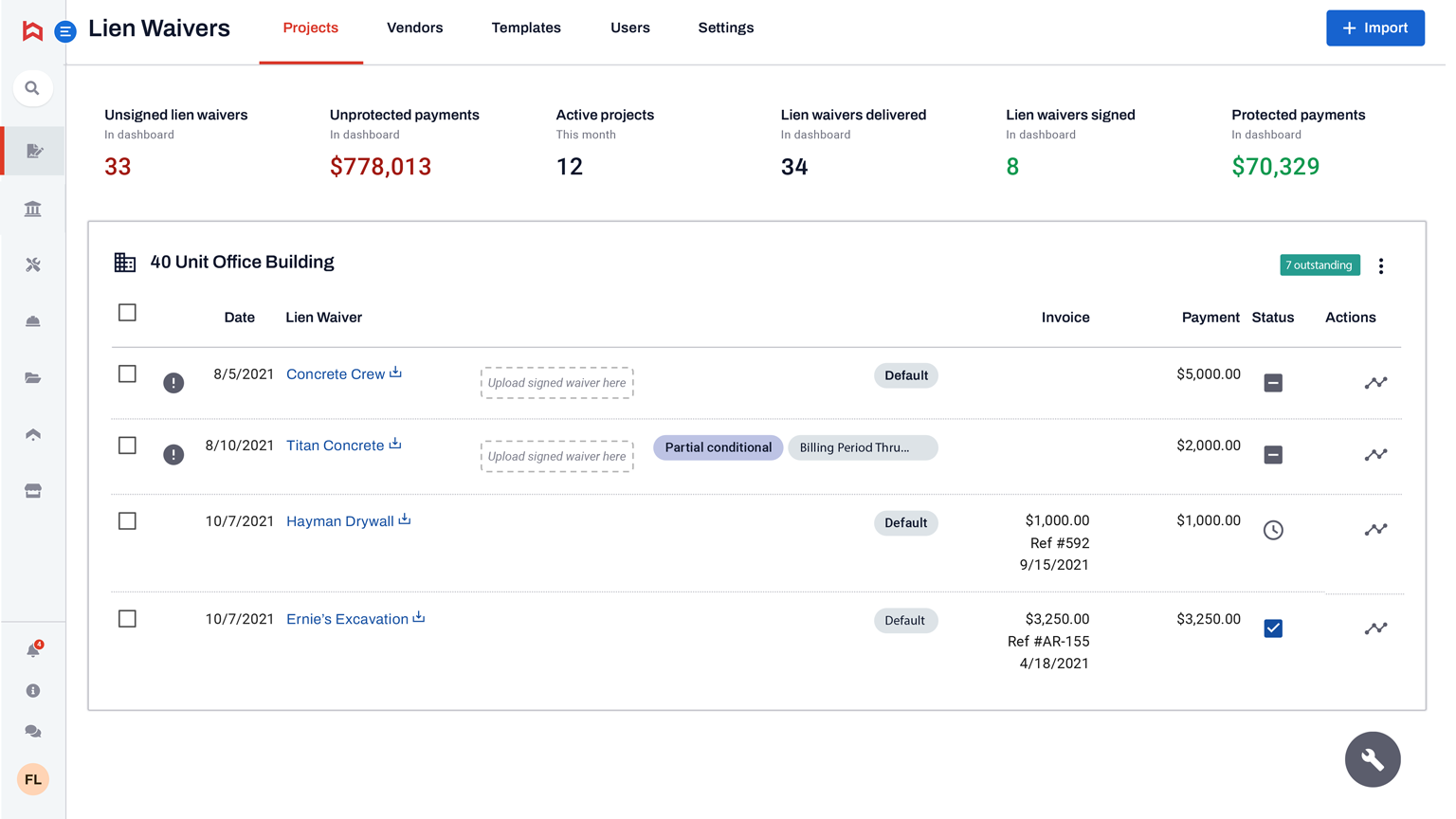This screenshot has width=1456, height=819.
Task: Click the Import button
Action: tap(1374, 28)
